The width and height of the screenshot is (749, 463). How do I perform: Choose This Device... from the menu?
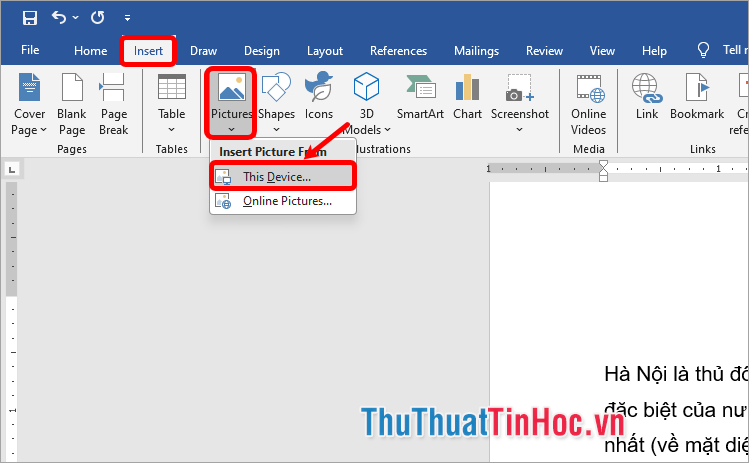pos(283,177)
